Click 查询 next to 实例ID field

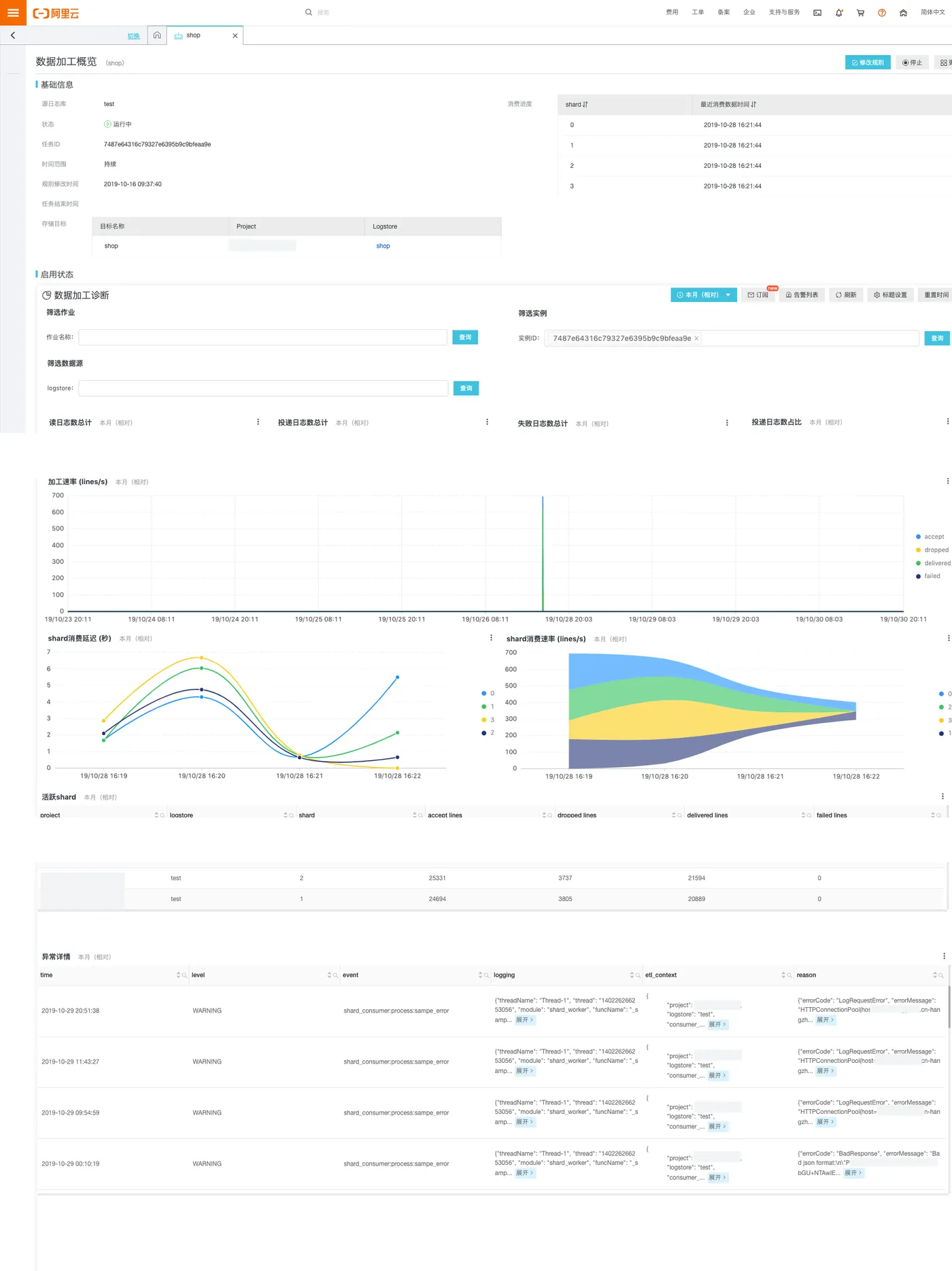(937, 339)
